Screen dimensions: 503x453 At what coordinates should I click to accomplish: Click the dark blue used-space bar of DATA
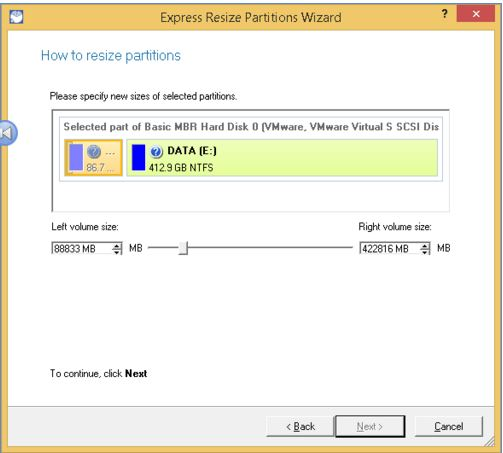[x=138, y=157]
